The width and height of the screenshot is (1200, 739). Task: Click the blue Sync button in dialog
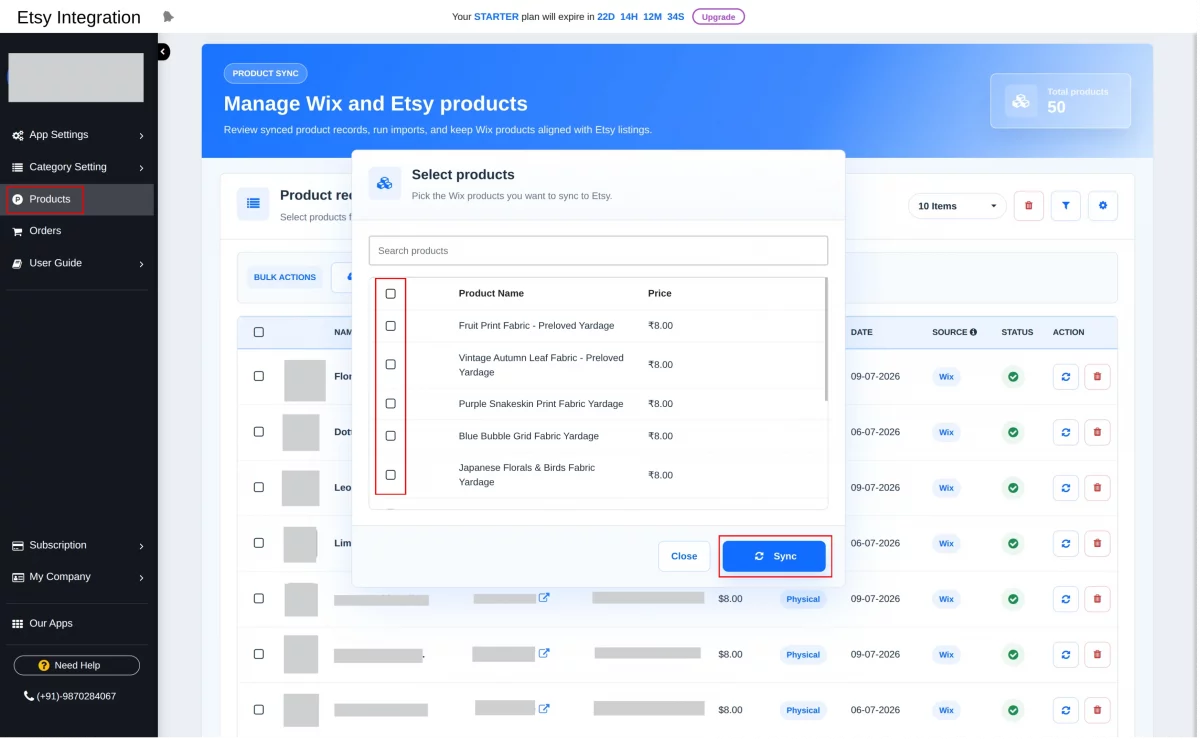point(775,556)
